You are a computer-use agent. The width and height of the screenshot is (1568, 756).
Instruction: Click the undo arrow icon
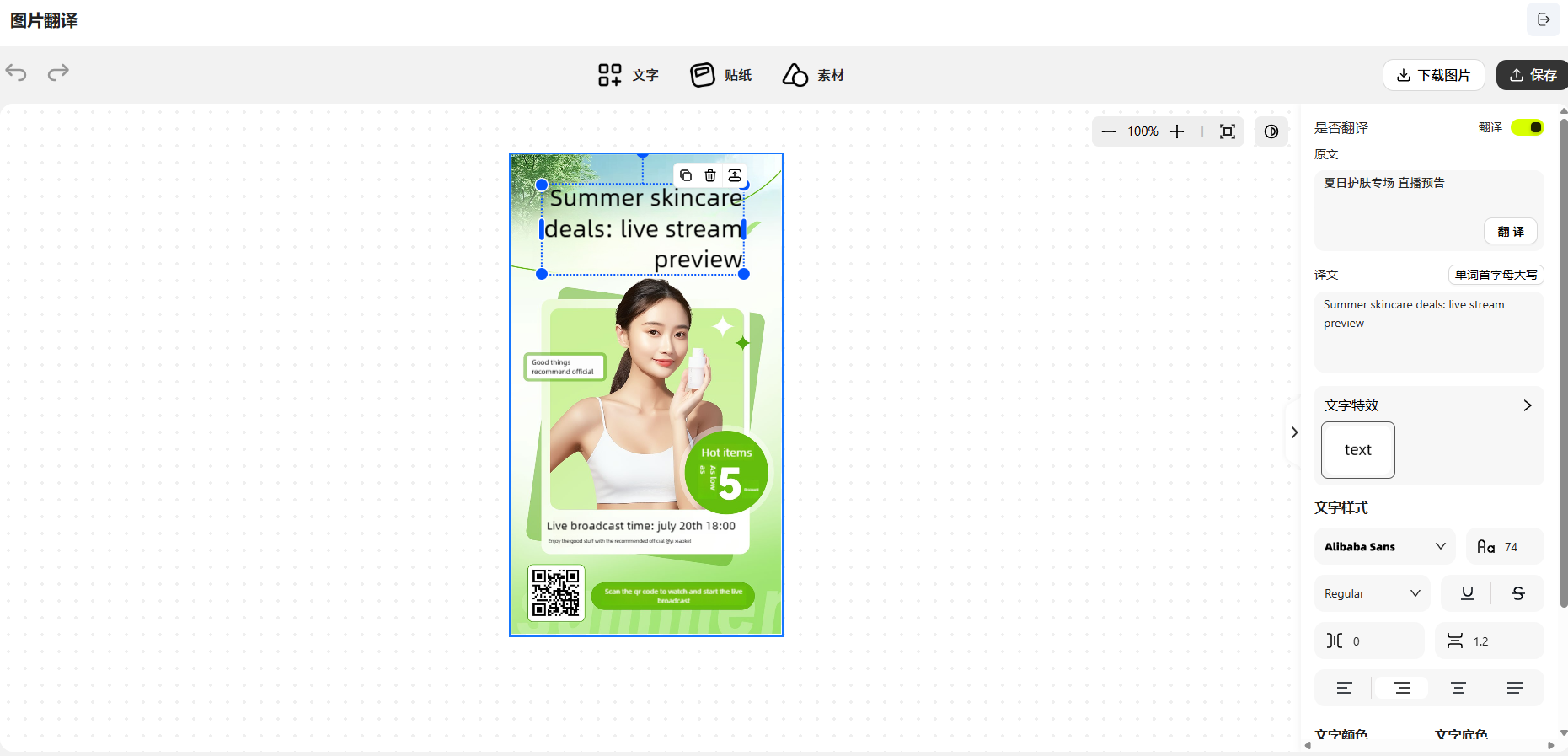tap(16, 72)
